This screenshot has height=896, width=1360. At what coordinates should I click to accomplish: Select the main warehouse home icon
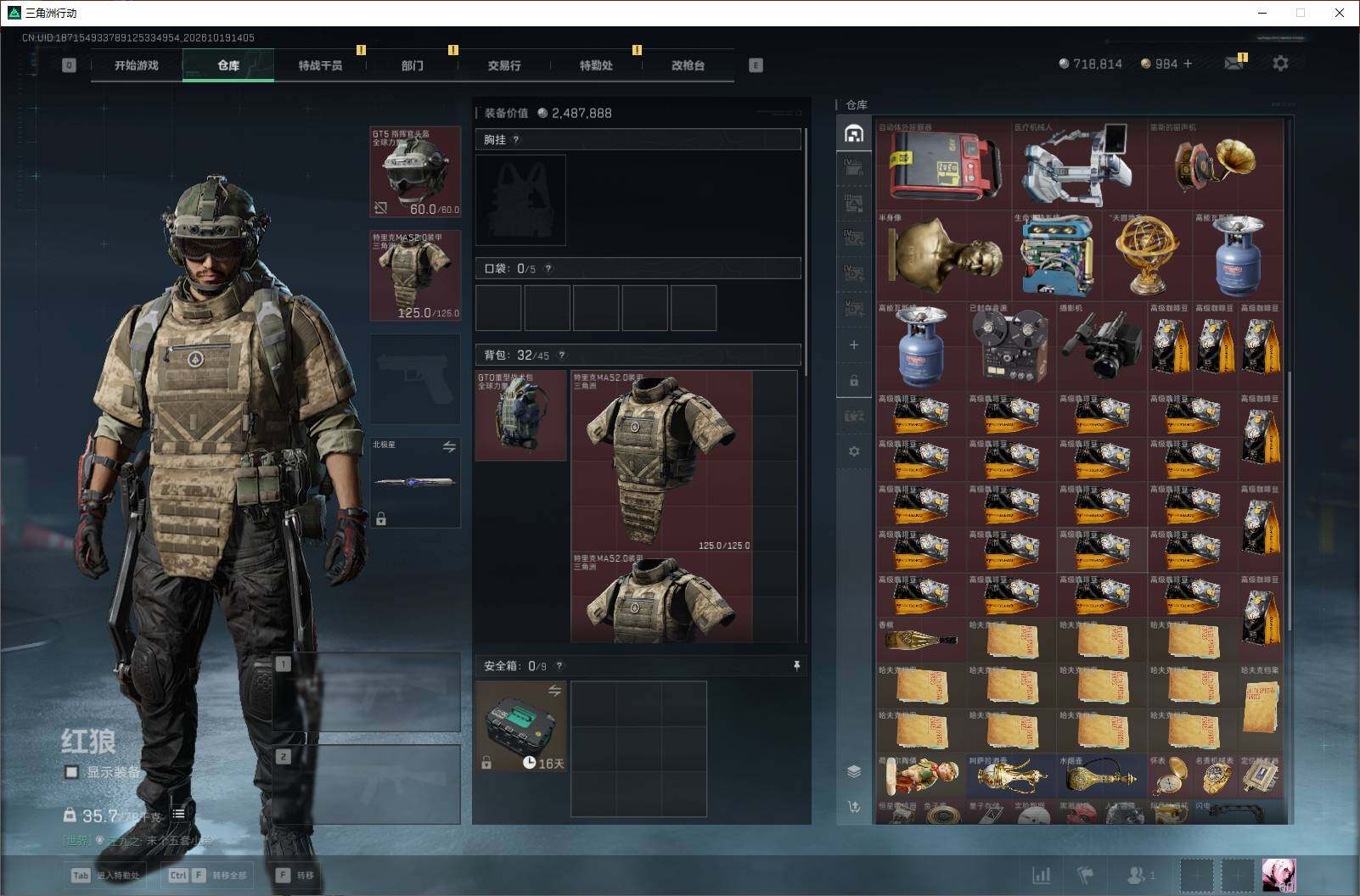[x=854, y=133]
